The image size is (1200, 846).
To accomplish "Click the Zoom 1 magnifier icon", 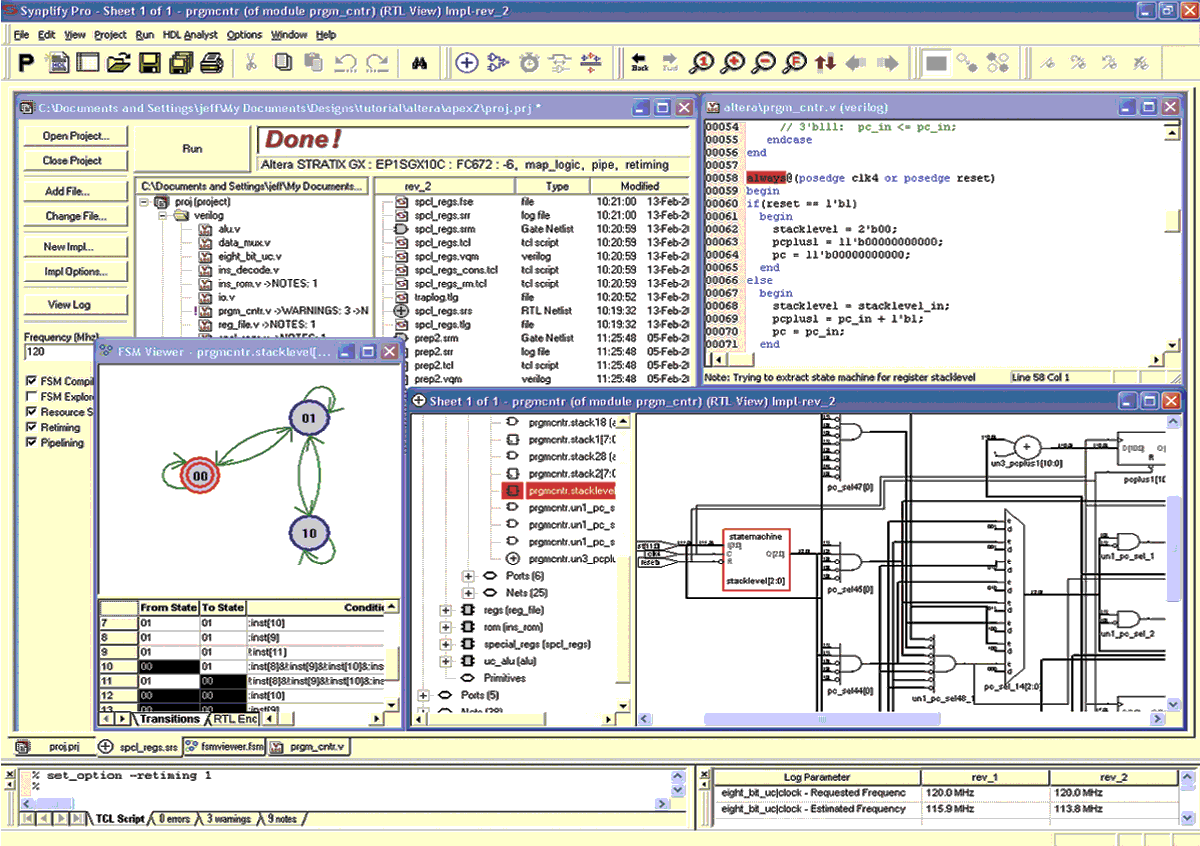I will (703, 63).
